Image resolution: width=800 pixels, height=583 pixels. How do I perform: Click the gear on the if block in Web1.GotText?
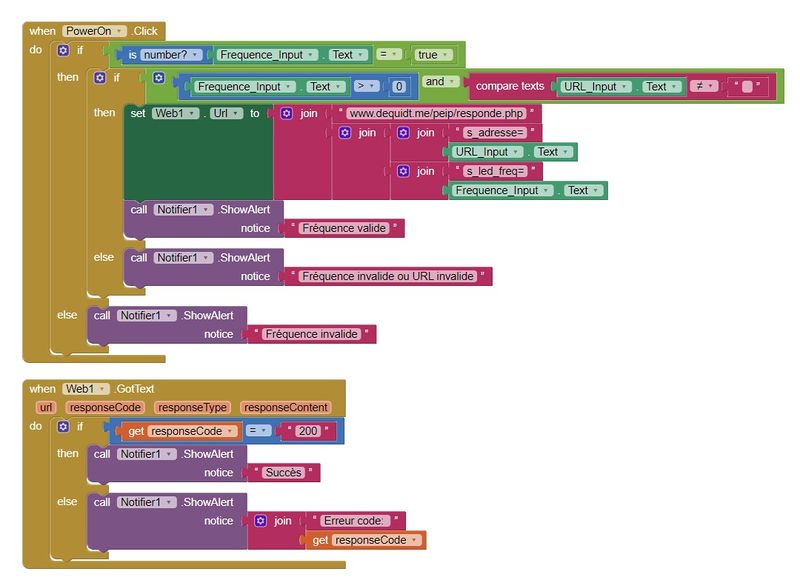click(64, 427)
